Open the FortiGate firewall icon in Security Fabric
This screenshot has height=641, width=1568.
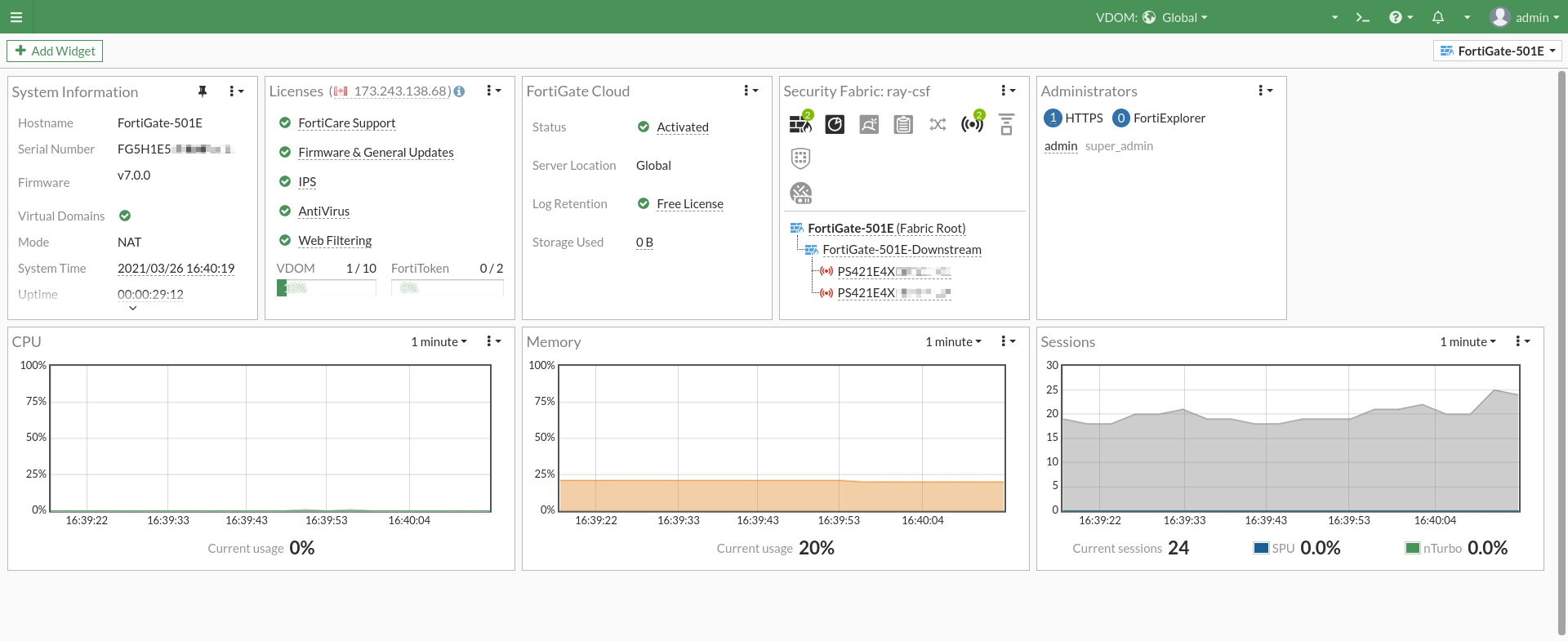[x=800, y=123]
